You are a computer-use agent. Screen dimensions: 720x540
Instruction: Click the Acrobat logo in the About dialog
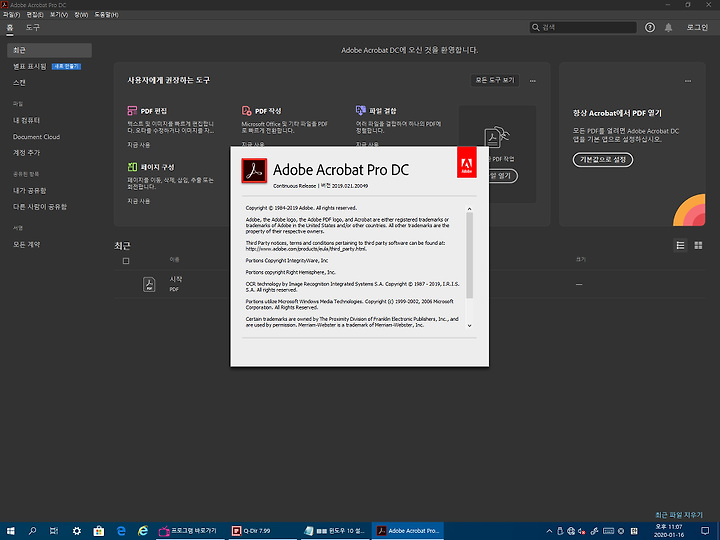(254, 171)
